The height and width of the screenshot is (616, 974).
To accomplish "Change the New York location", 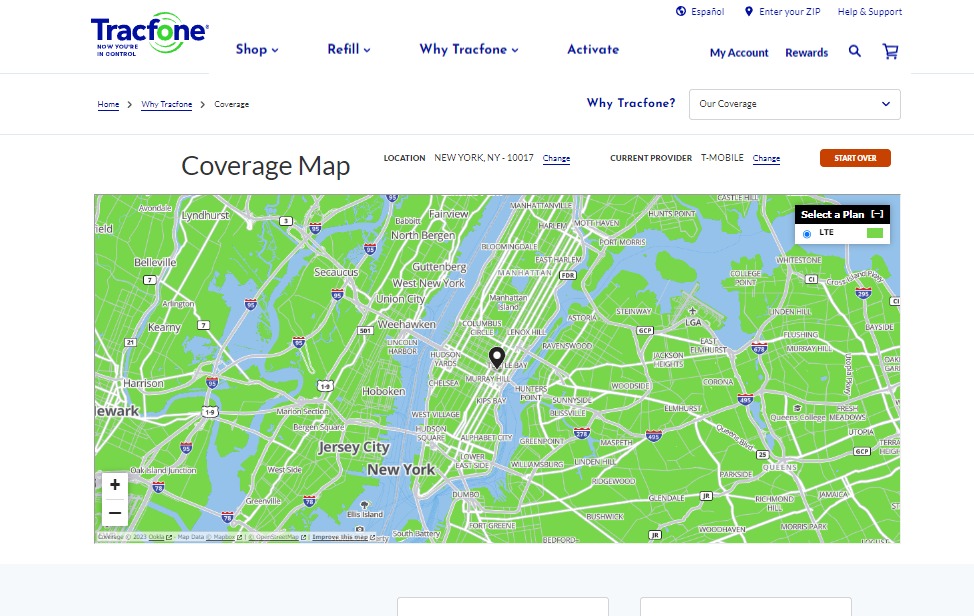I will (556, 158).
